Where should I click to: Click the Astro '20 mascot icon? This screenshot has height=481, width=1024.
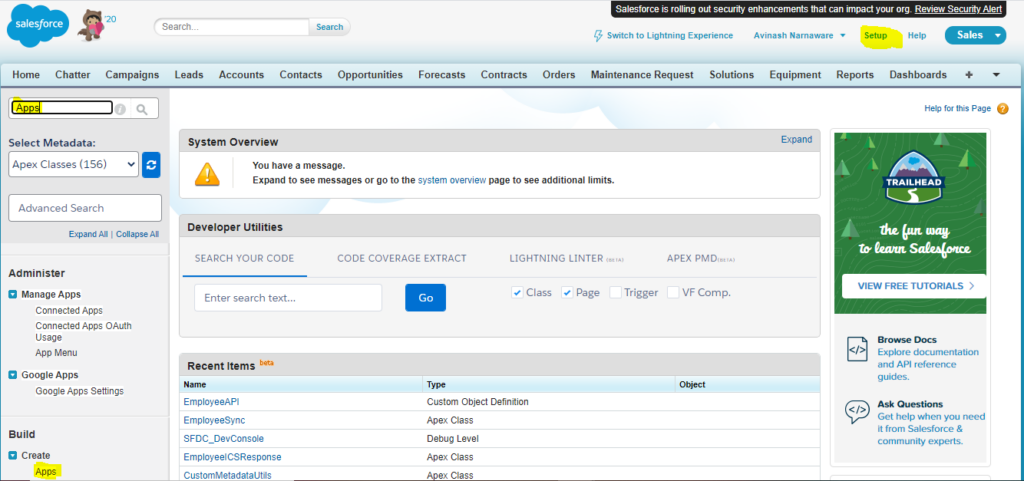point(91,26)
